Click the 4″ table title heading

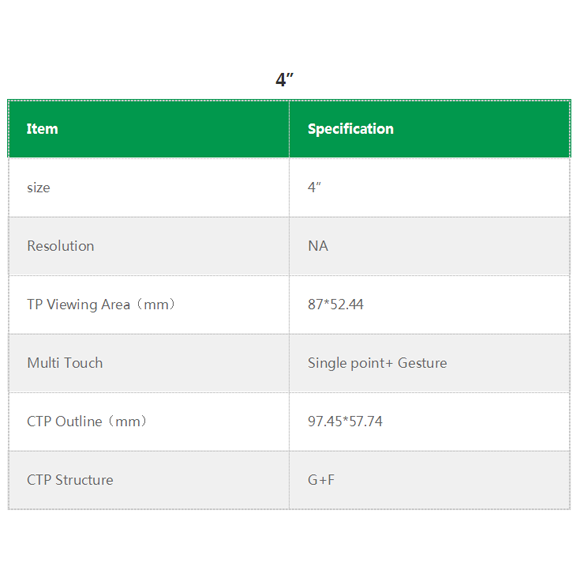point(284,80)
